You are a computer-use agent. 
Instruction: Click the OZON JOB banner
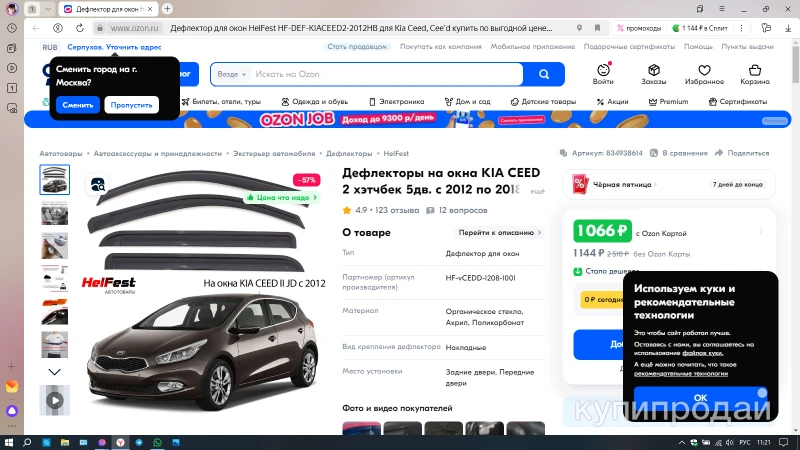point(407,119)
